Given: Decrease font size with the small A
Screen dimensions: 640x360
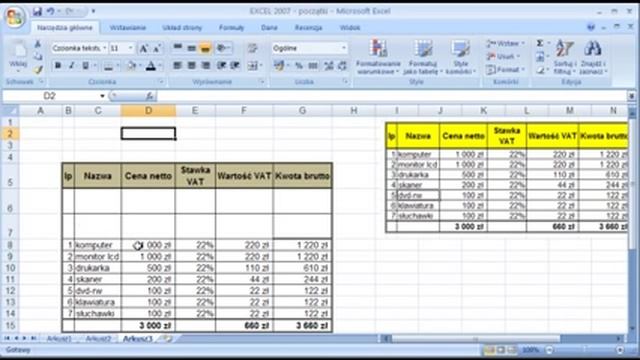Looking at the screenshot, I should pos(157,49).
